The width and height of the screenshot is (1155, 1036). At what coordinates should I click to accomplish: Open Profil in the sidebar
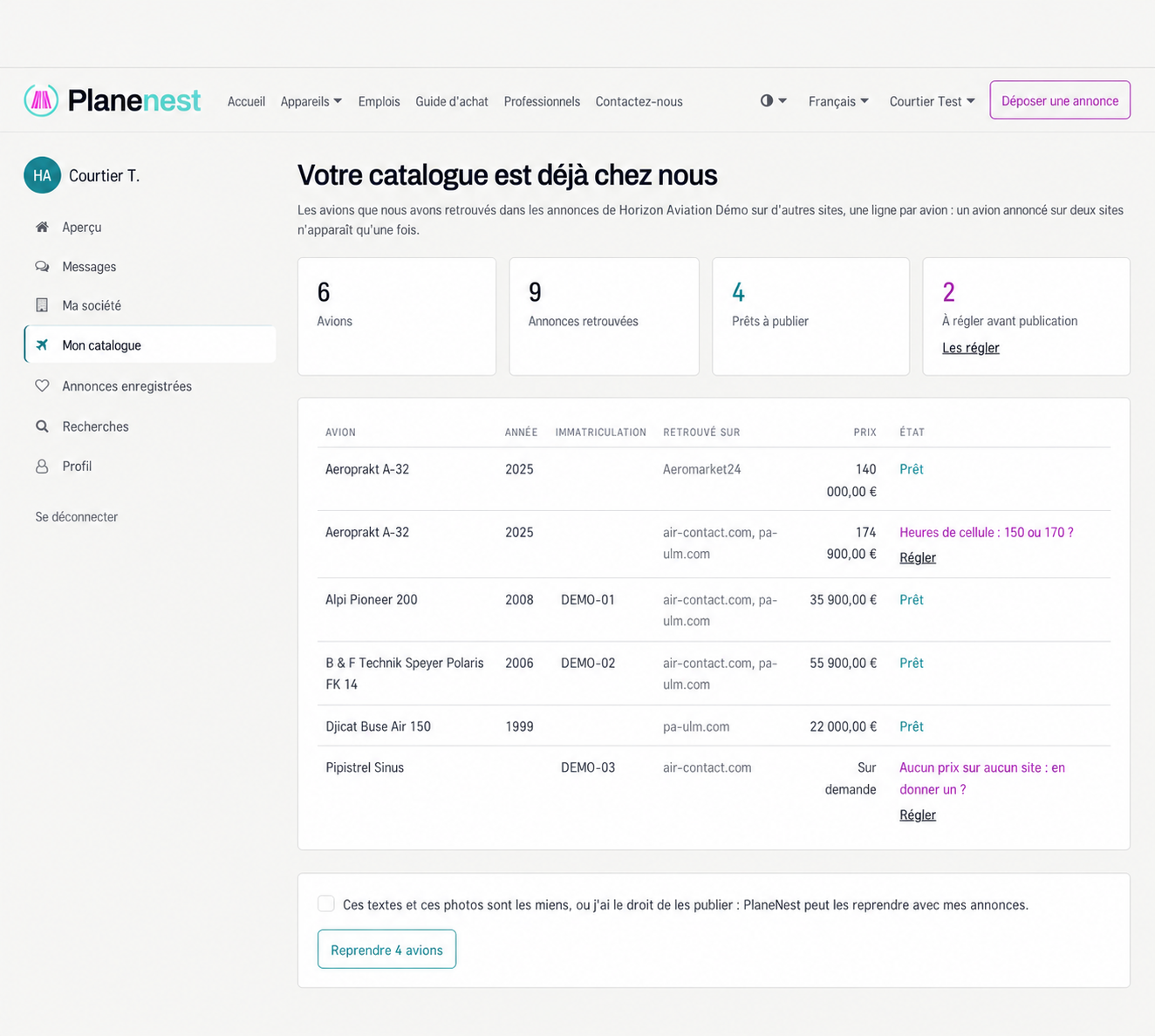150,467
